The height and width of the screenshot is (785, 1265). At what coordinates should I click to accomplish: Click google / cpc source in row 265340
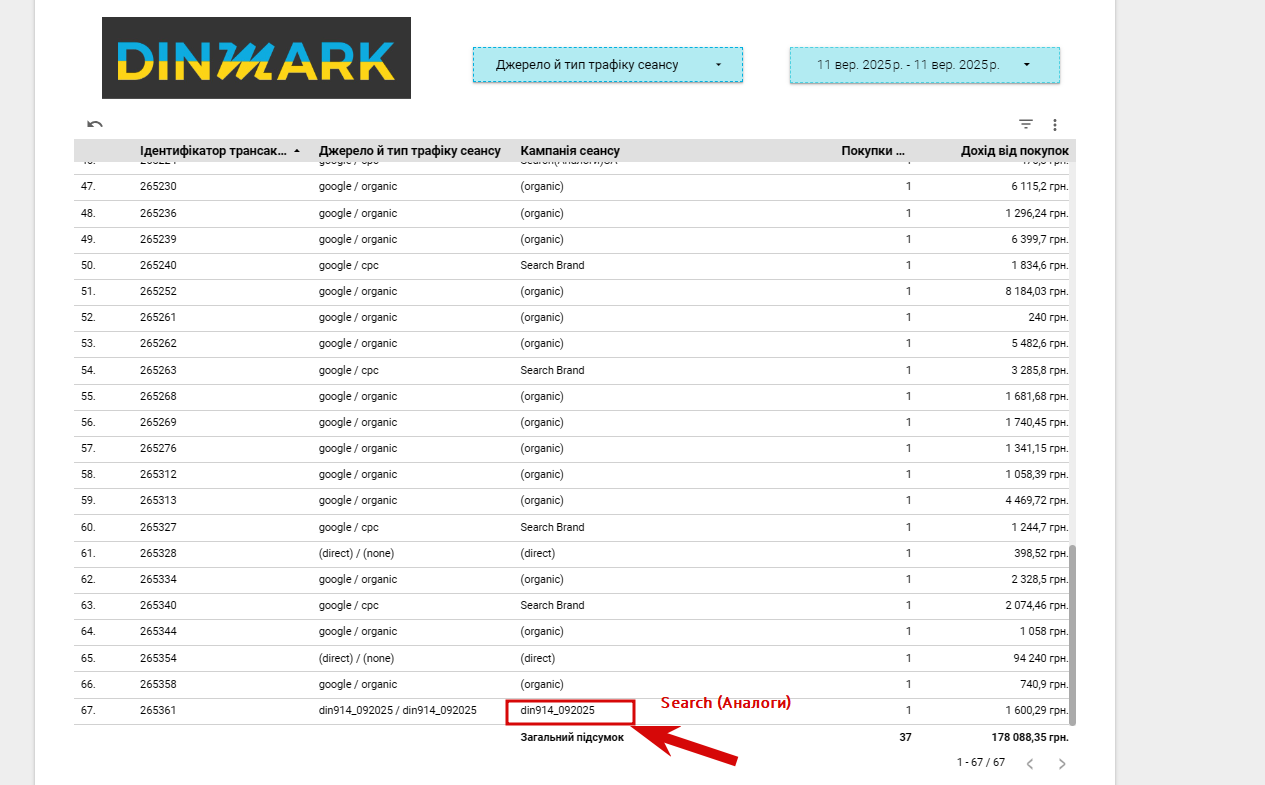(x=349, y=605)
